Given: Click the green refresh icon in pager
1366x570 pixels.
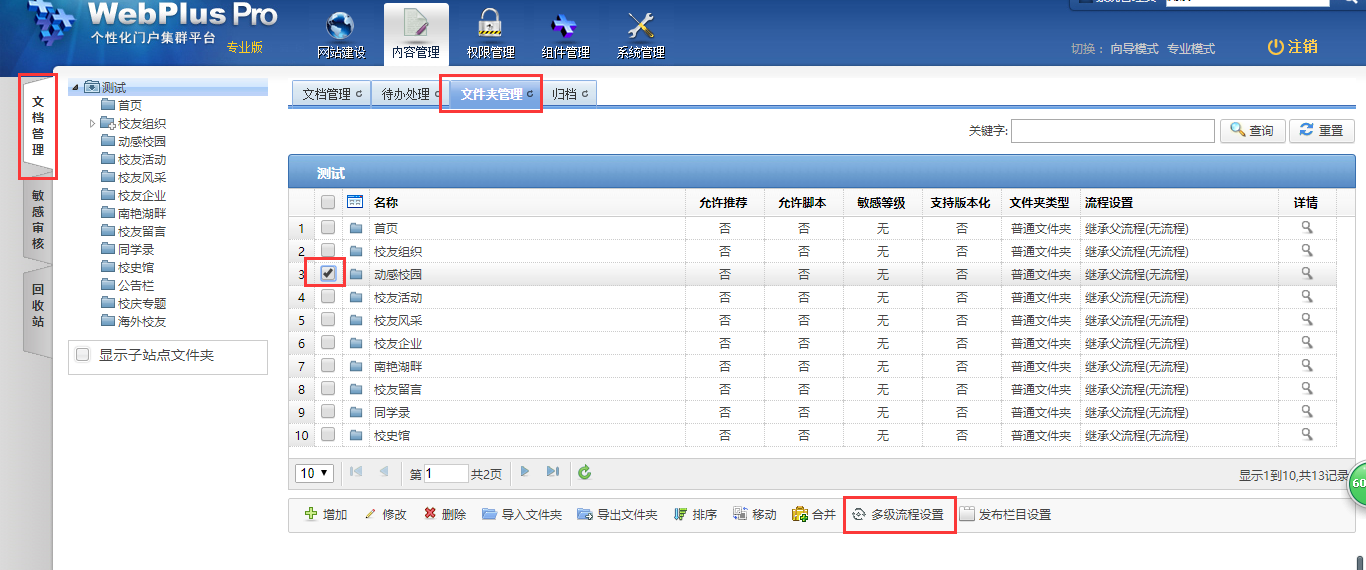Looking at the screenshot, I should coord(585,472).
